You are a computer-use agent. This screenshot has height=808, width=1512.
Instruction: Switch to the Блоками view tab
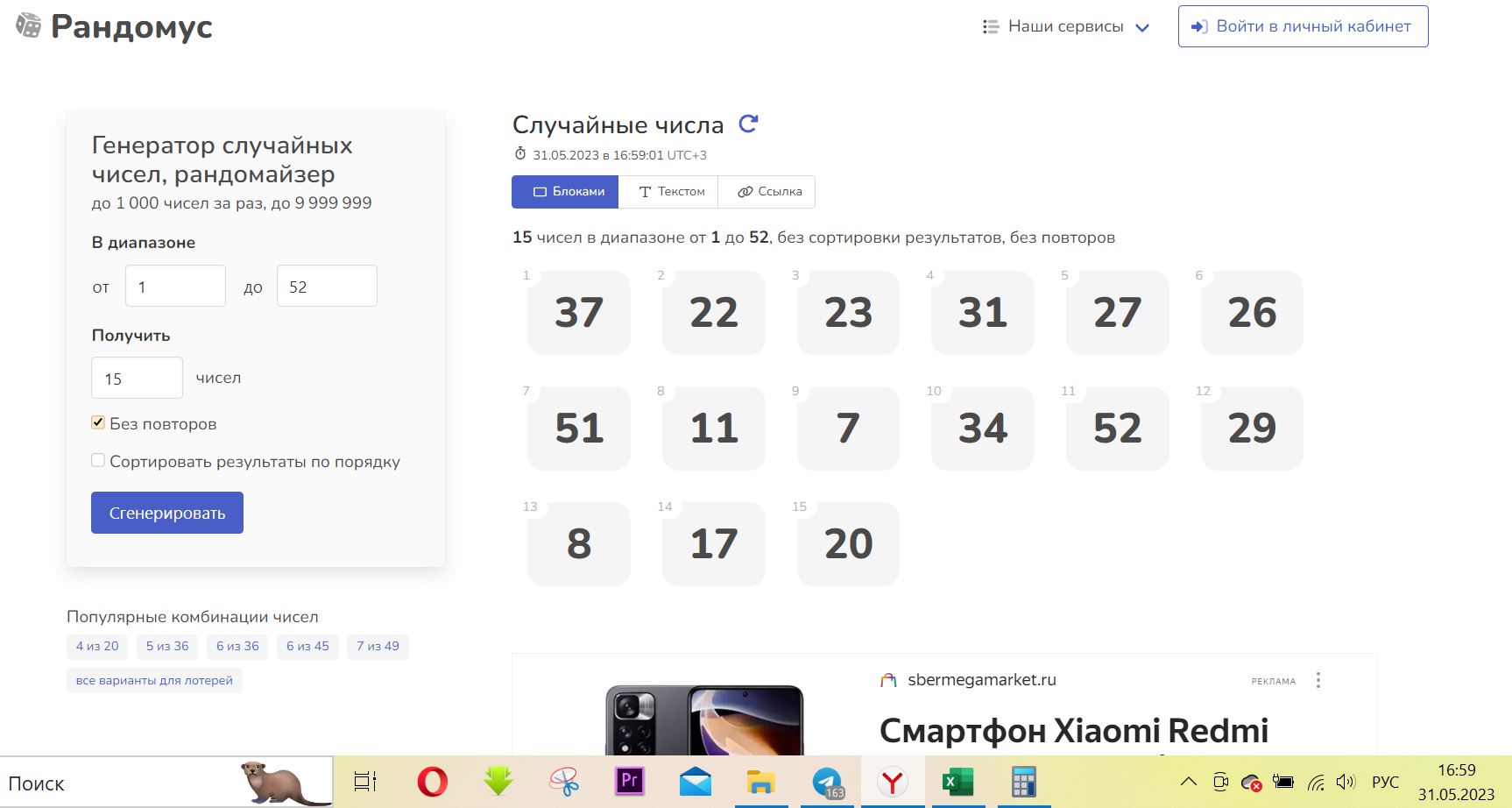[x=565, y=192]
